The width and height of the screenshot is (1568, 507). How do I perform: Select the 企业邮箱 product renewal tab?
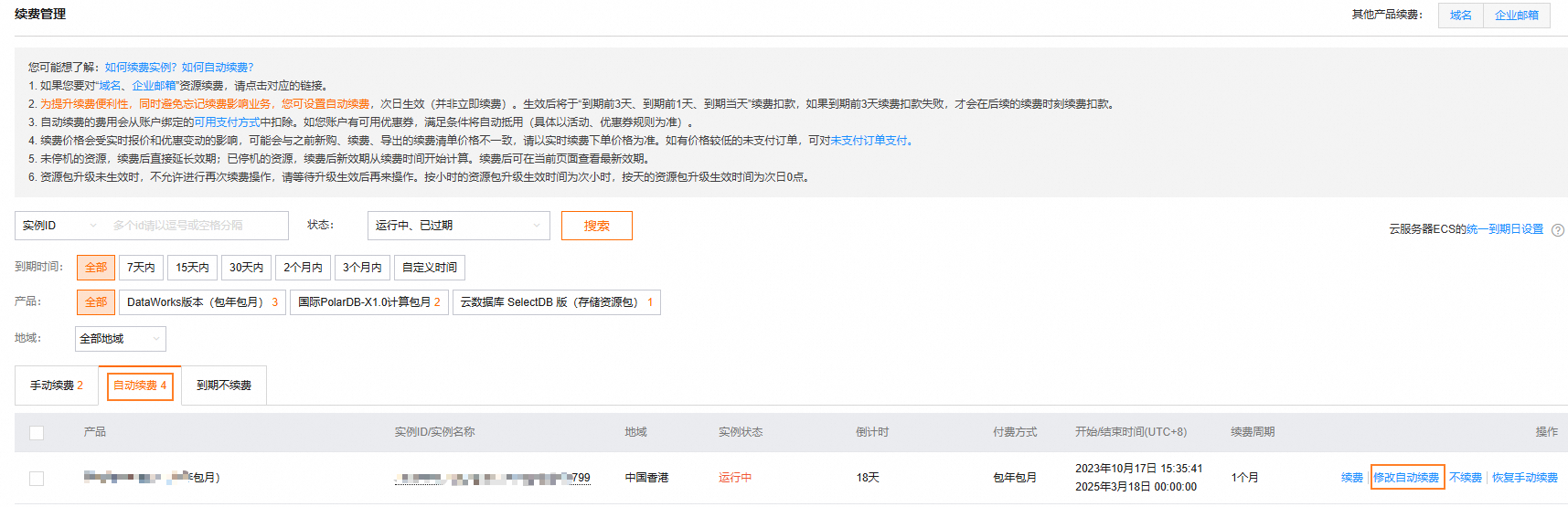(1517, 16)
